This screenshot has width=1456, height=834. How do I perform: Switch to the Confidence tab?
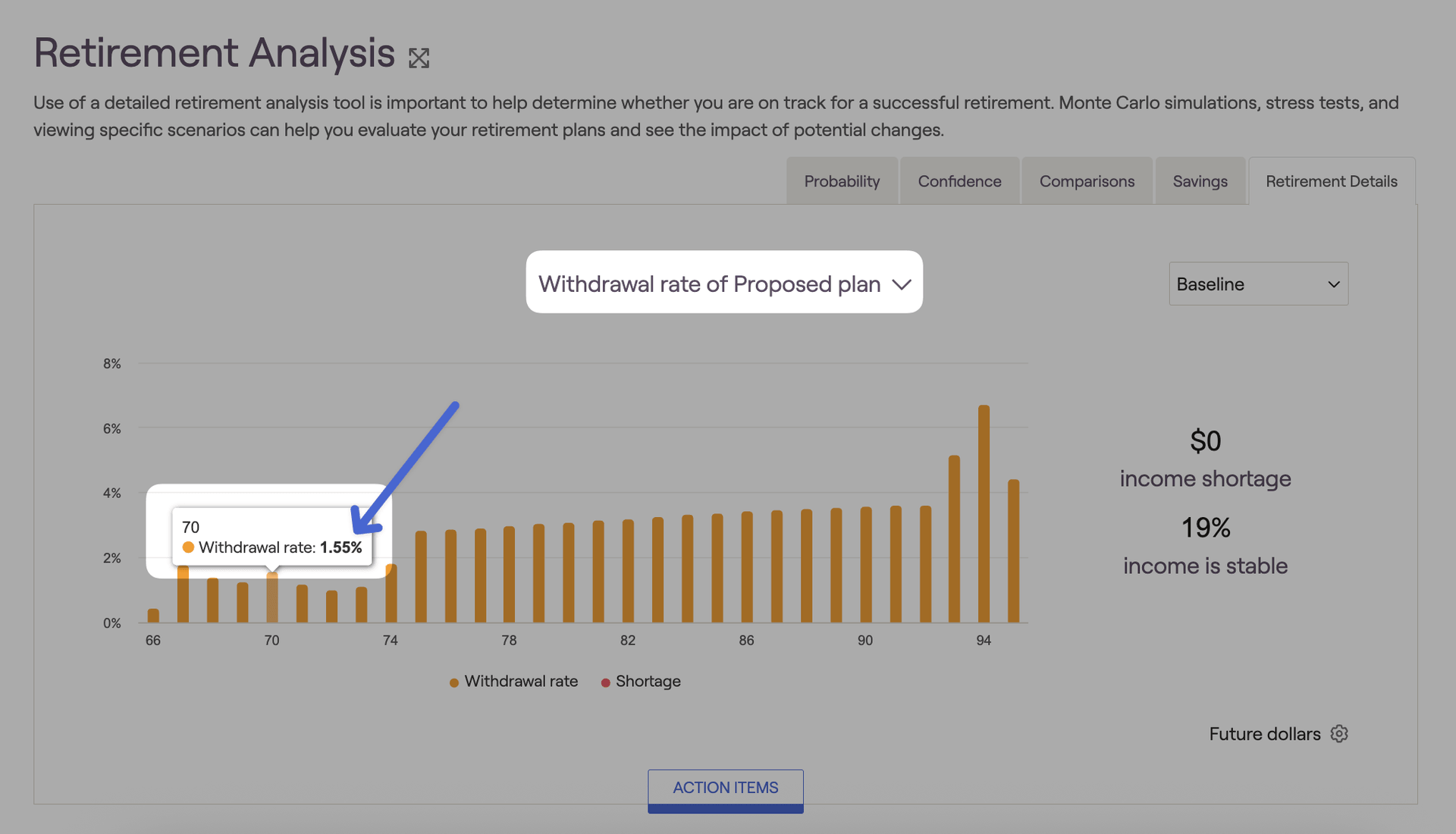[959, 181]
